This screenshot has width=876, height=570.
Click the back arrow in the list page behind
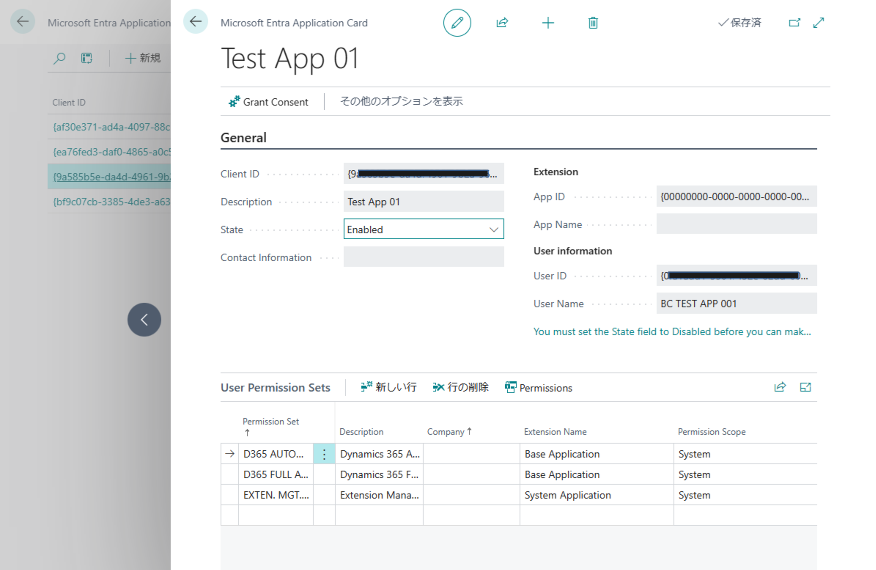click(22, 22)
